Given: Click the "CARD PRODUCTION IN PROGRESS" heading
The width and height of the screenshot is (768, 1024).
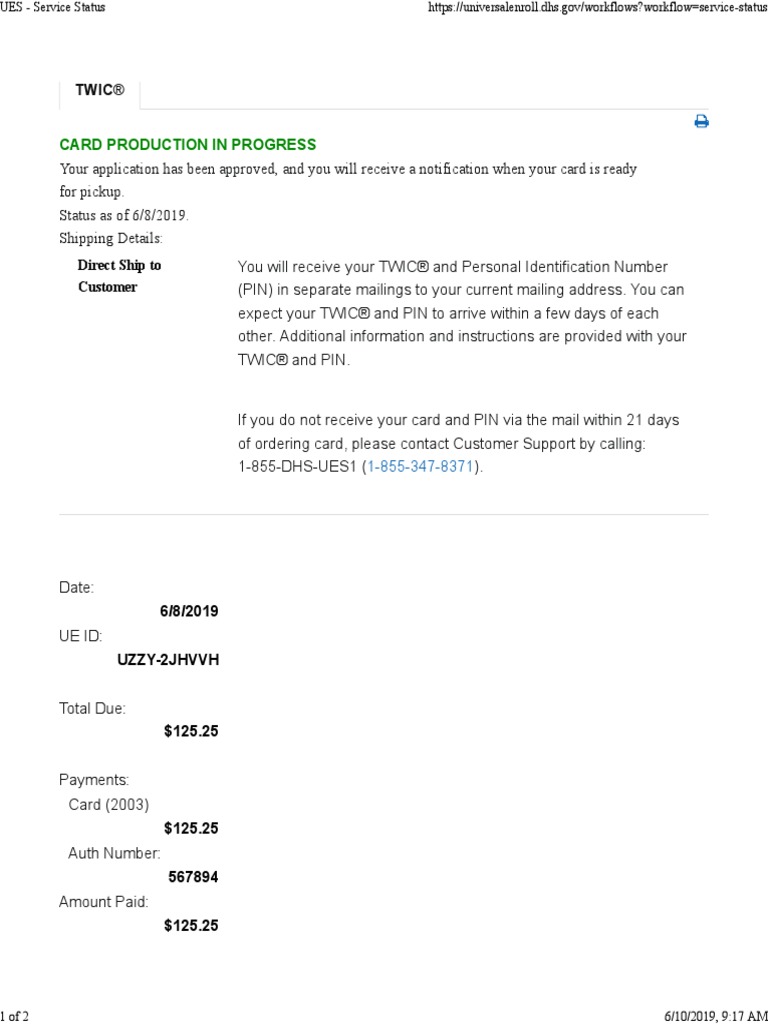Looking at the screenshot, I should point(188,145).
